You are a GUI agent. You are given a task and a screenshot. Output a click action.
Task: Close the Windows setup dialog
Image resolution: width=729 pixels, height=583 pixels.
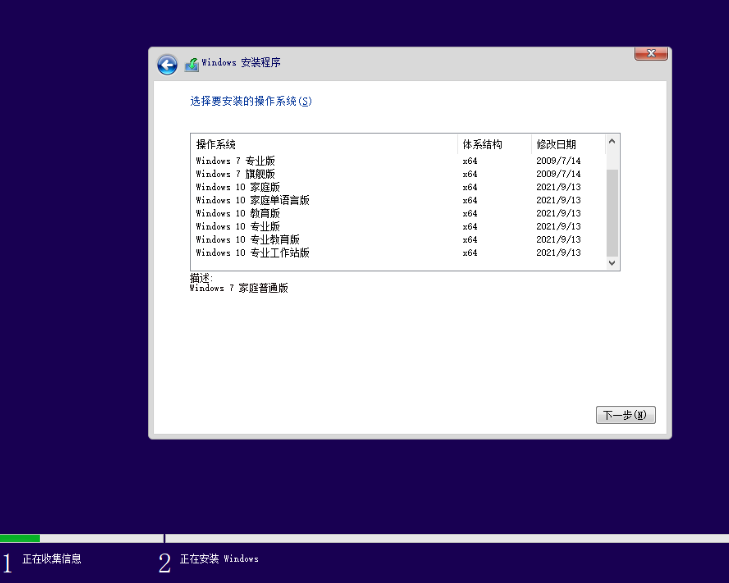click(x=651, y=53)
